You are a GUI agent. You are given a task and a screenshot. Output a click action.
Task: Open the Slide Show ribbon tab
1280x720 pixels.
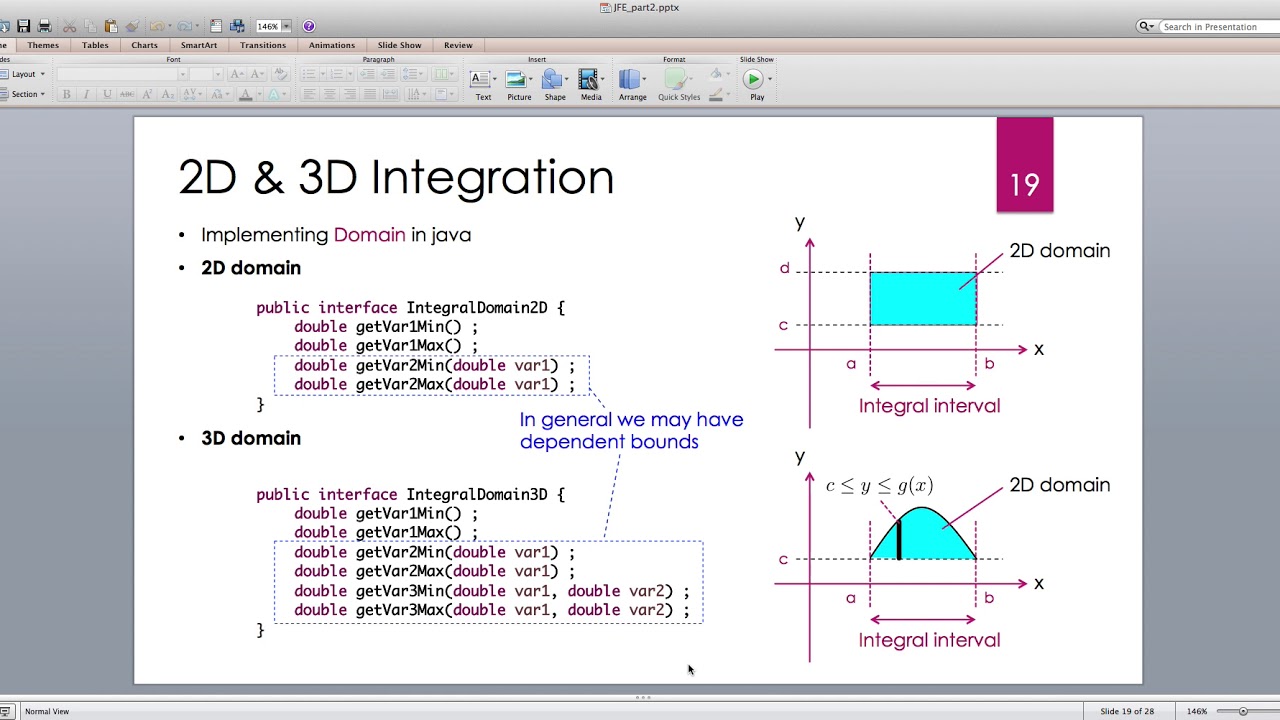coord(399,45)
